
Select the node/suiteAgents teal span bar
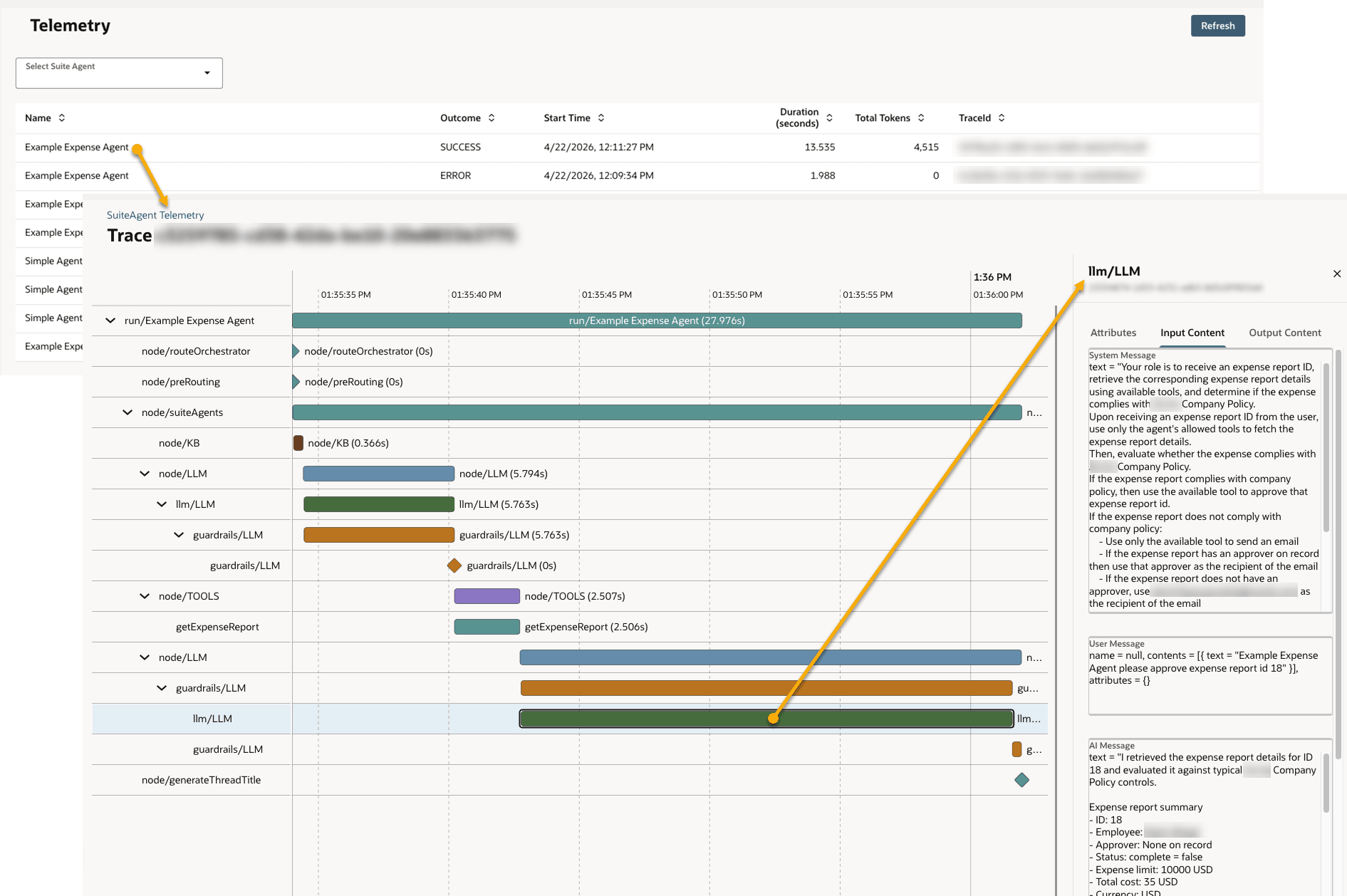pos(657,412)
